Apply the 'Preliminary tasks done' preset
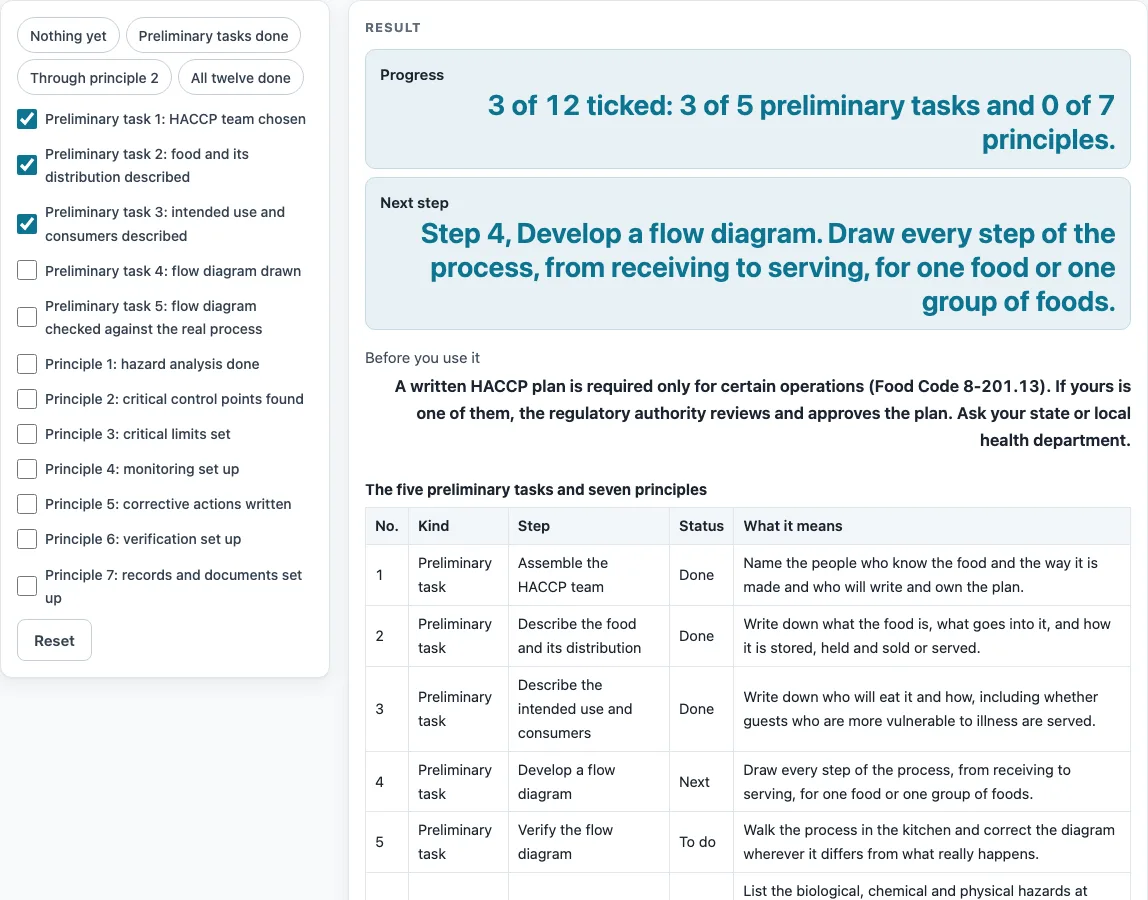This screenshot has width=1148, height=900. 213,36
